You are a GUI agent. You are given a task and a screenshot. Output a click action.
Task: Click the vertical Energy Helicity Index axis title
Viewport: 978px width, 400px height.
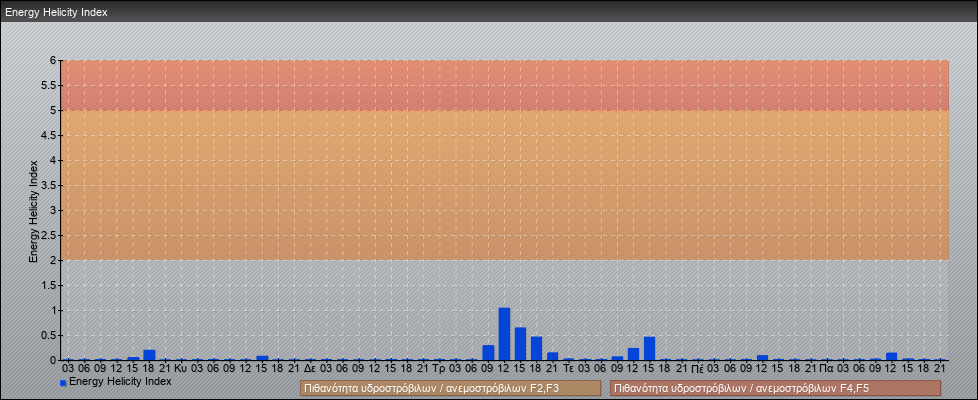pyautogui.click(x=33, y=211)
